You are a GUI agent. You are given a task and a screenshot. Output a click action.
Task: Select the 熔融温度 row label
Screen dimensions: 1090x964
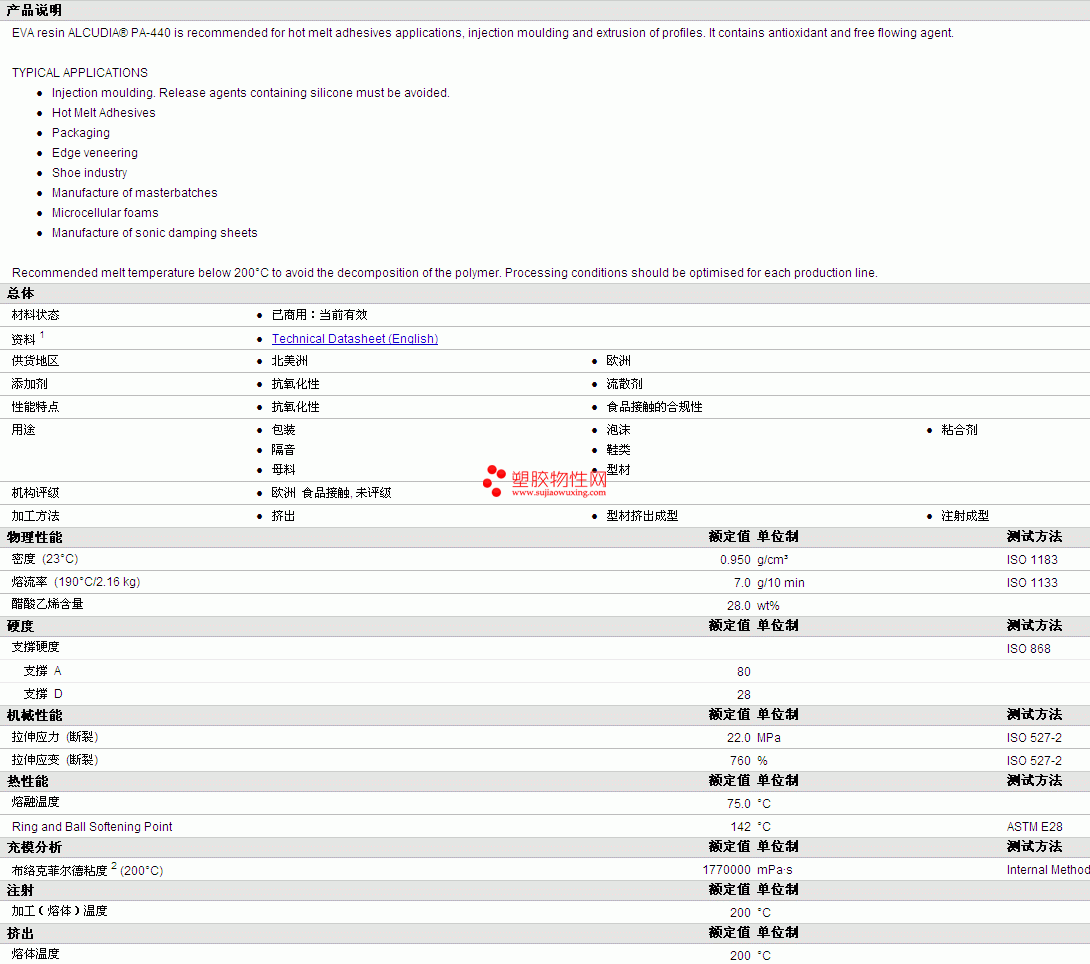coord(35,802)
